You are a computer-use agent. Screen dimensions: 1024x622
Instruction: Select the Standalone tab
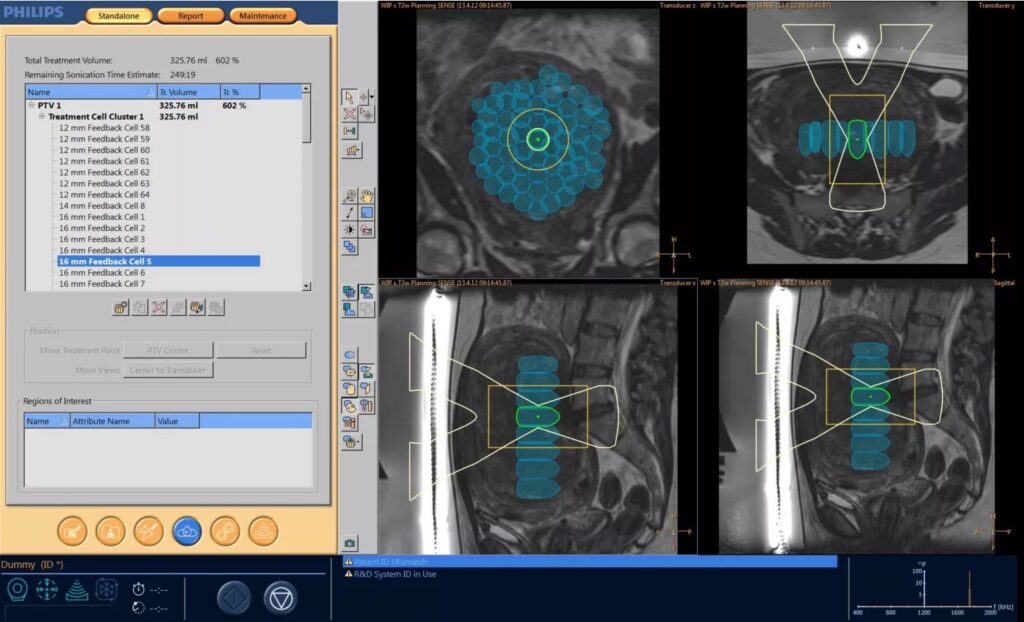[x=117, y=16]
